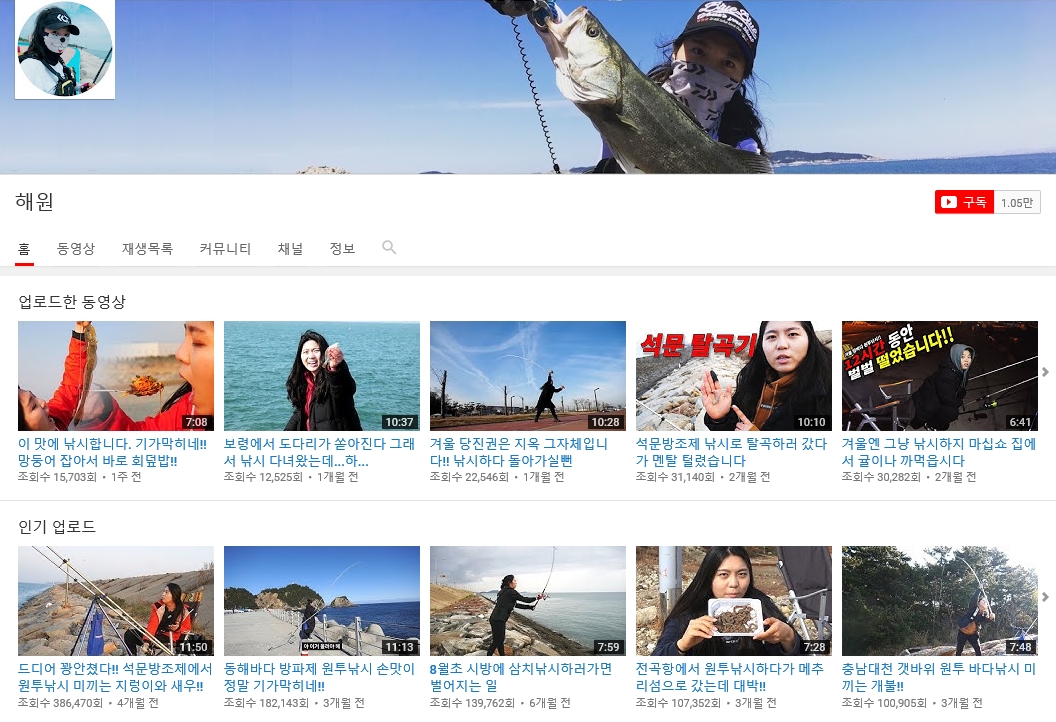Open the 동해바다 방파제 원투낚시 title link

[x=318, y=677]
